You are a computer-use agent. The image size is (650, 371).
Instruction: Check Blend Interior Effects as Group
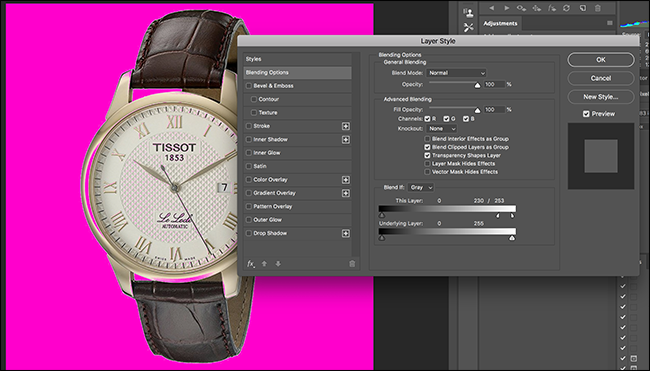click(x=427, y=139)
